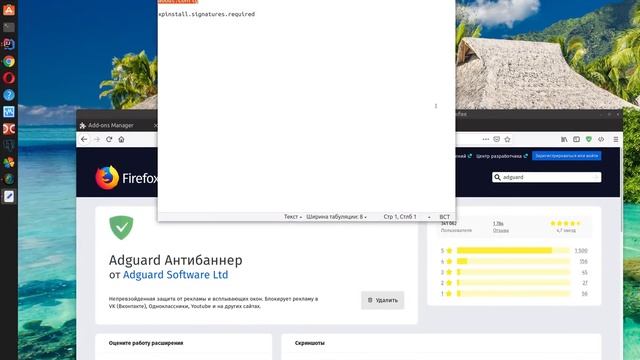Click the register or log in button
The height and width of the screenshot is (360, 640).
(567, 156)
